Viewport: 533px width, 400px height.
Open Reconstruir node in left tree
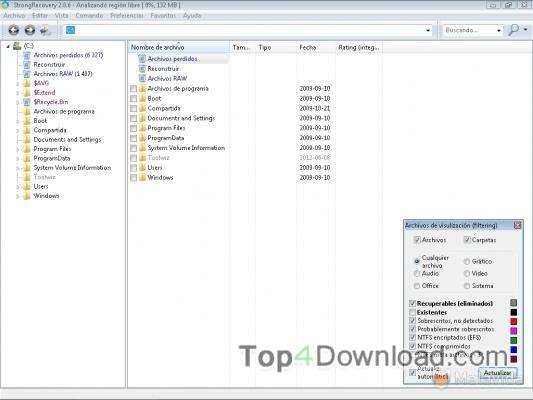[49, 65]
